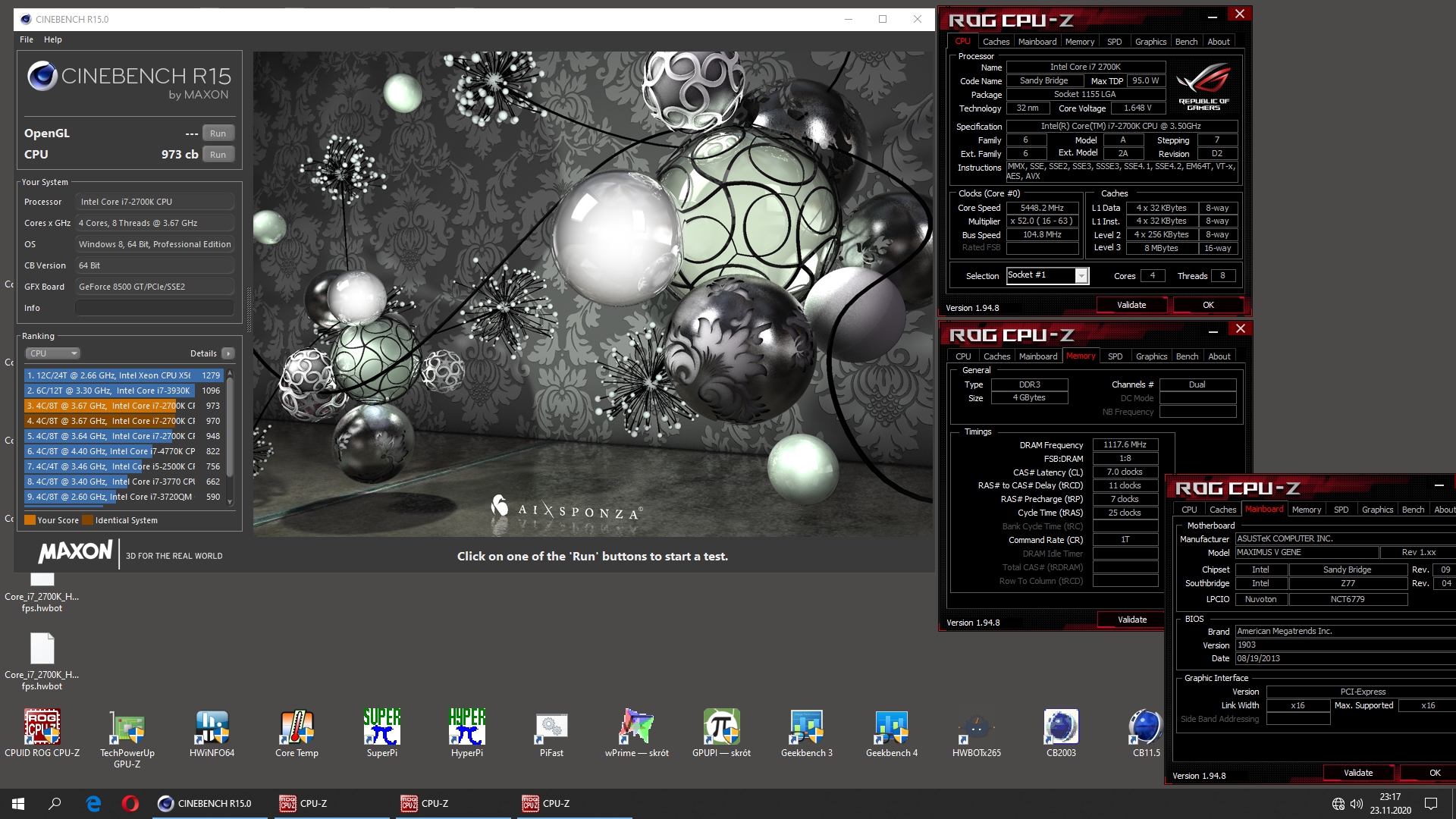
Task: Open Cinebench File menu
Action: (x=27, y=39)
